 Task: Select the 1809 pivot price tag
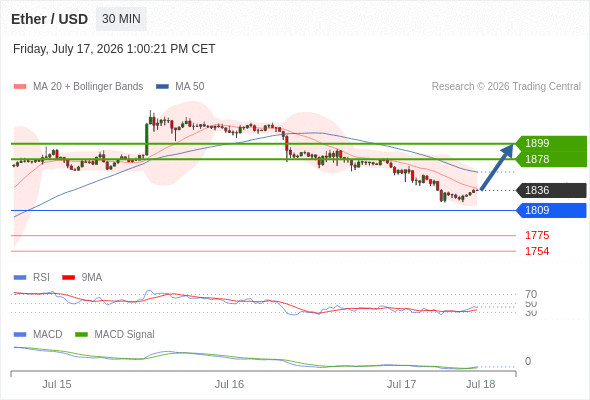point(551,210)
